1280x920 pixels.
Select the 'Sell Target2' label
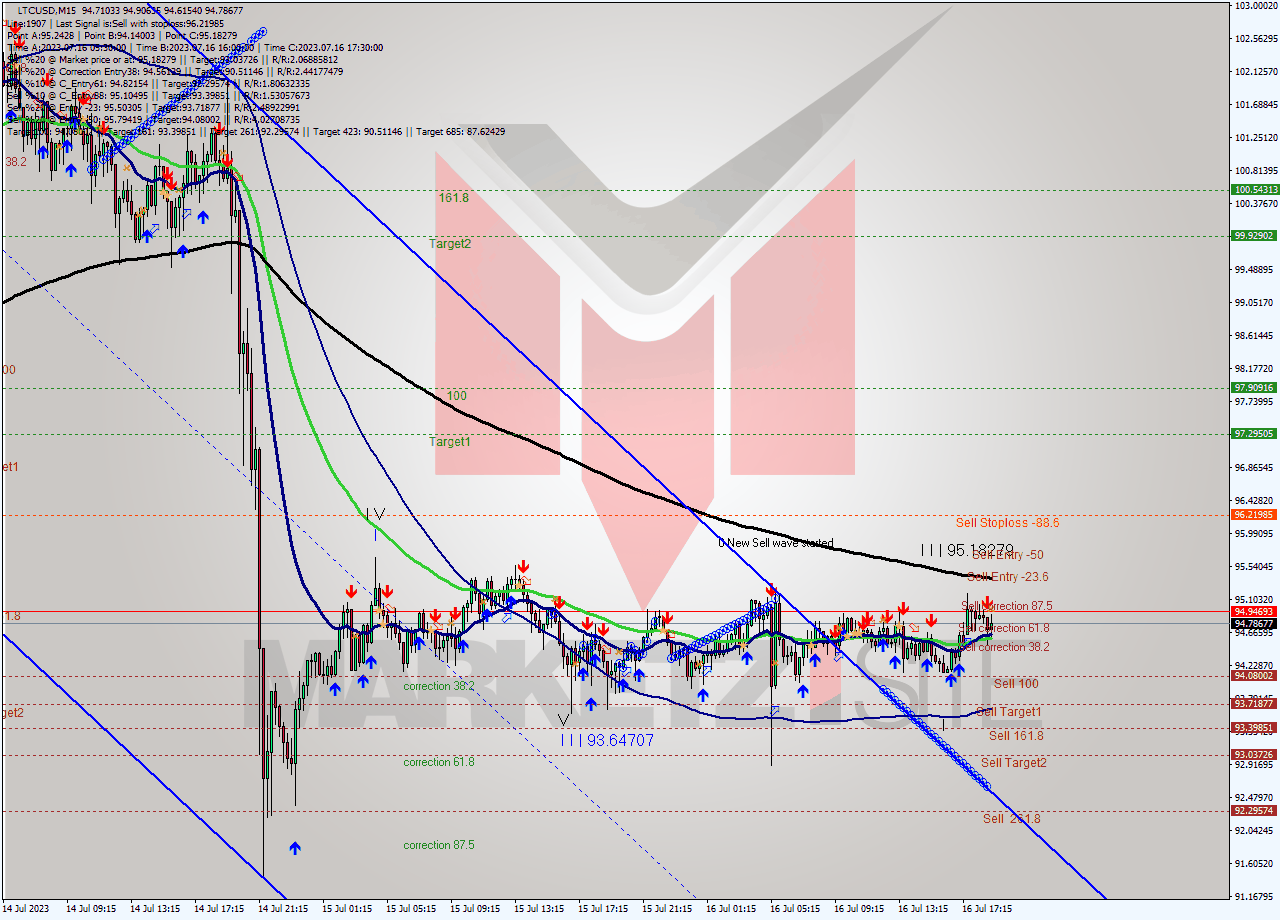(1014, 763)
